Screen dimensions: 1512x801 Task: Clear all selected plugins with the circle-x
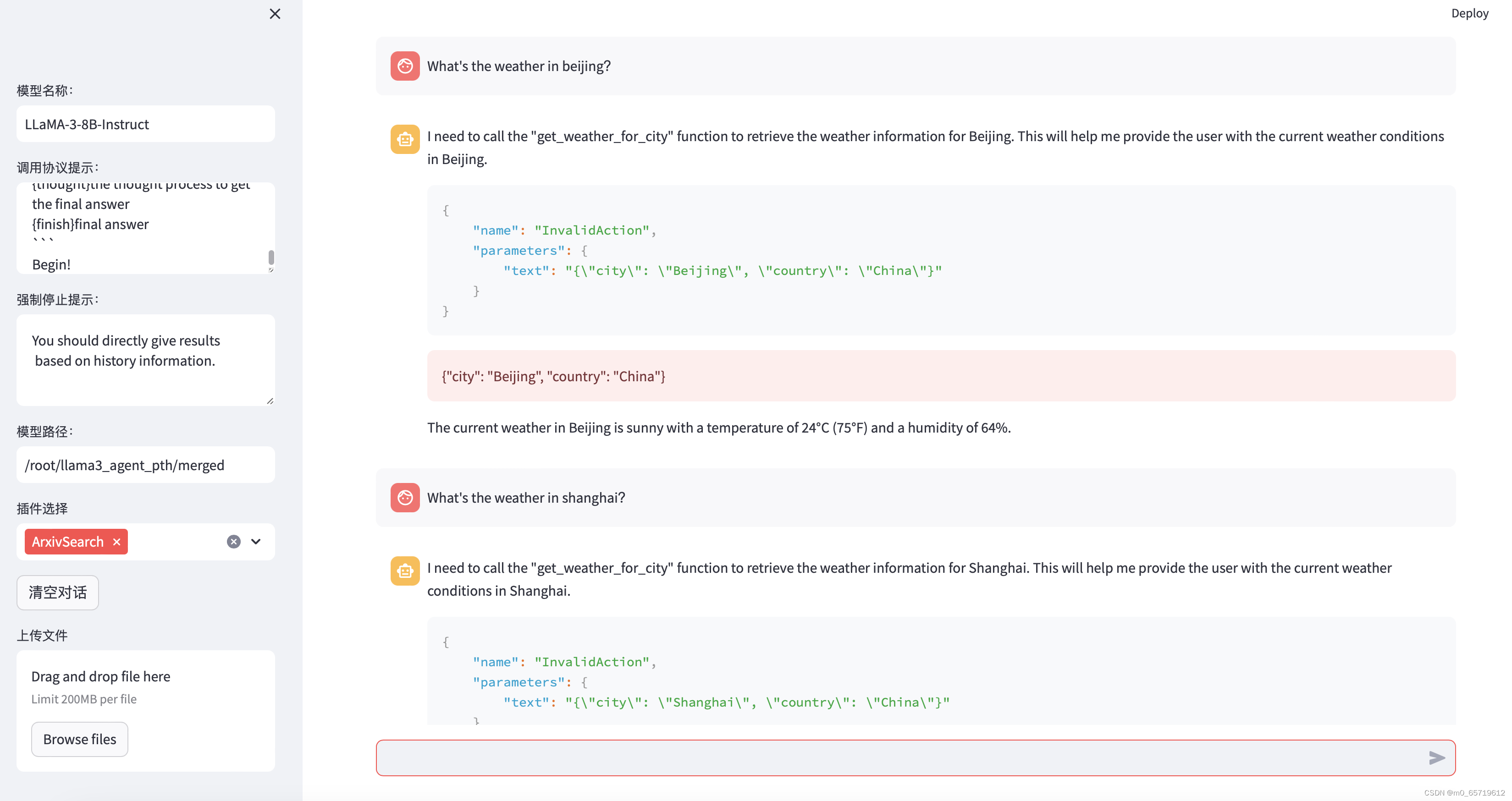pos(234,542)
